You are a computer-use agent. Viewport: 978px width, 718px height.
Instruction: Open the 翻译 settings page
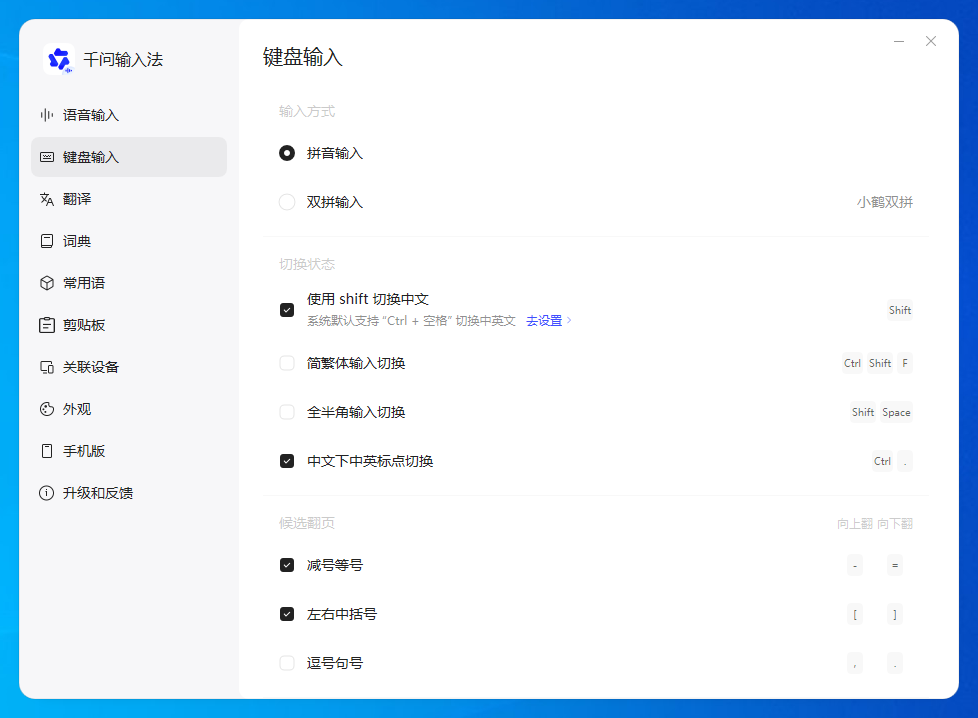(x=129, y=199)
